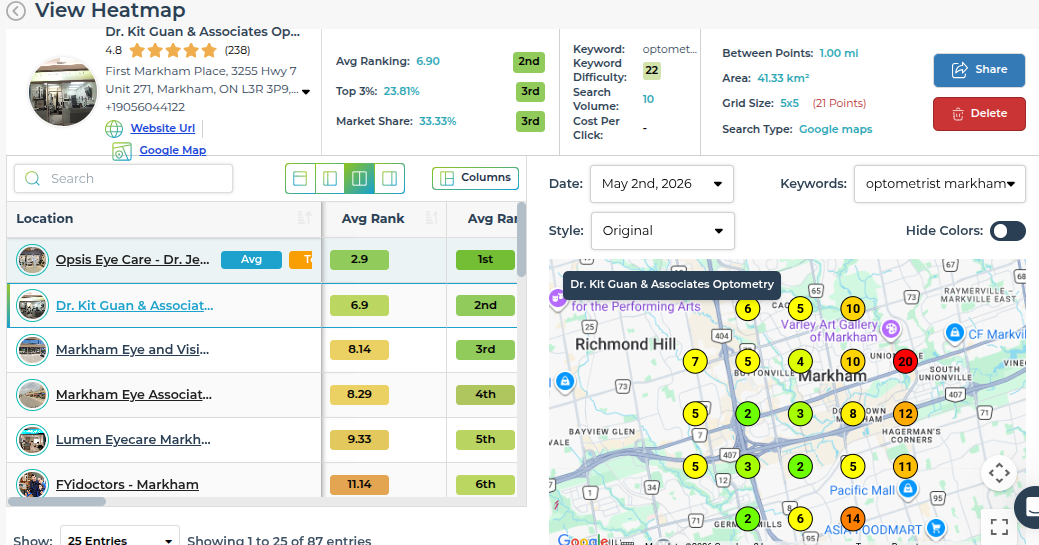Click the Share button
The width and height of the screenshot is (1039, 545).
pyautogui.click(x=979, y=70)
